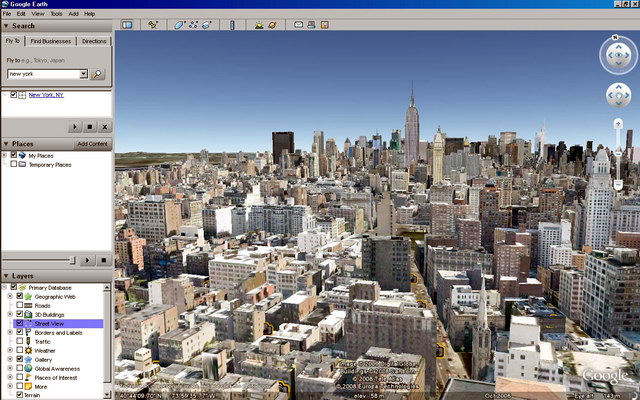
Task: Switch to the Find Businesses tab
Action: tap(51, 41)
